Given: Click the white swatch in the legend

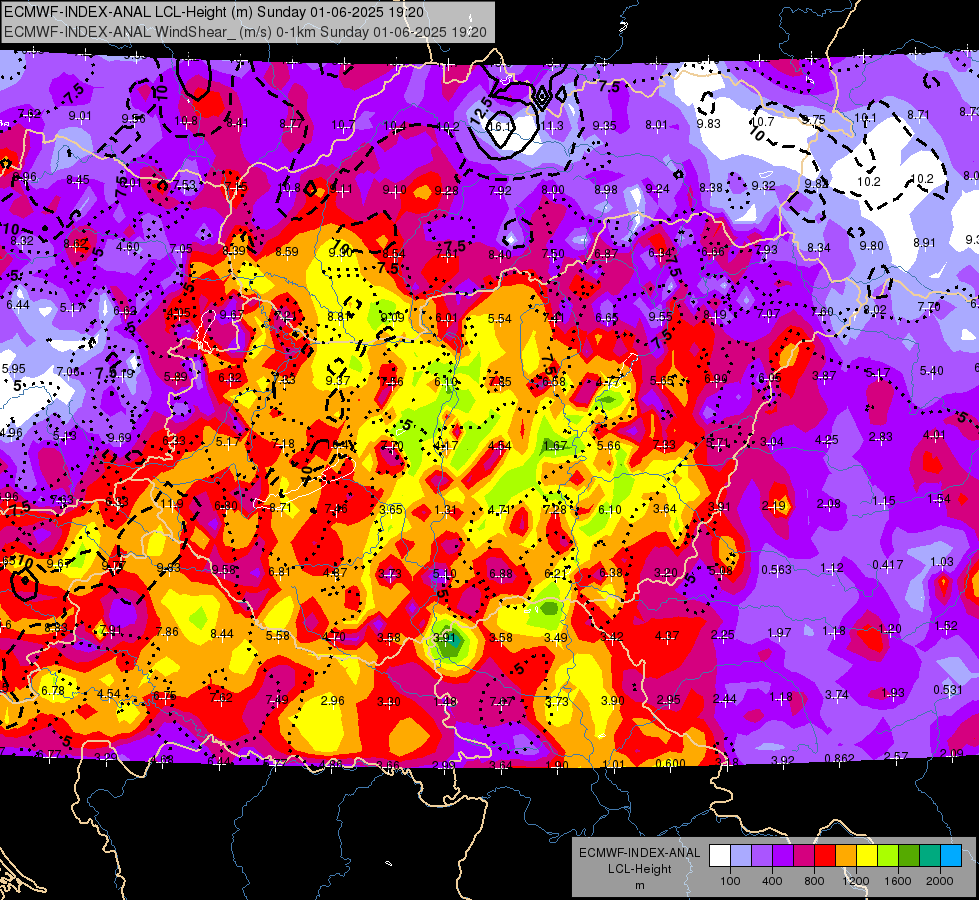Looking at the screenshot, I should point(720,856).
